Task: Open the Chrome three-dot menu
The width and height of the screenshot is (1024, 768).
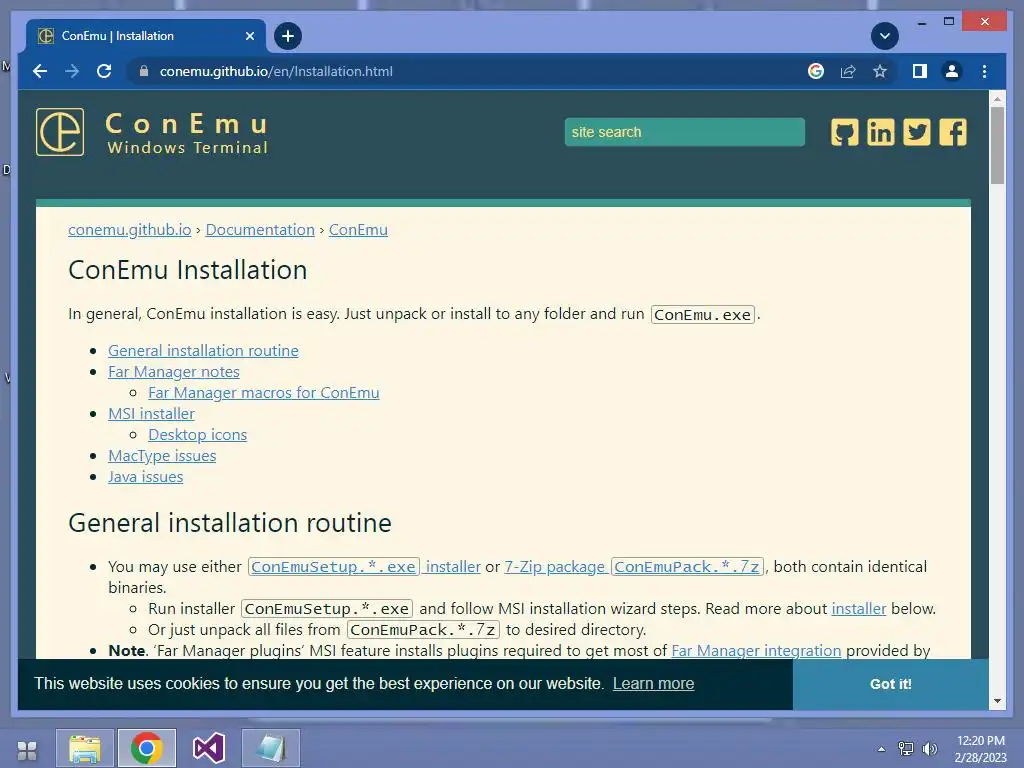Action: pos(984,71)
